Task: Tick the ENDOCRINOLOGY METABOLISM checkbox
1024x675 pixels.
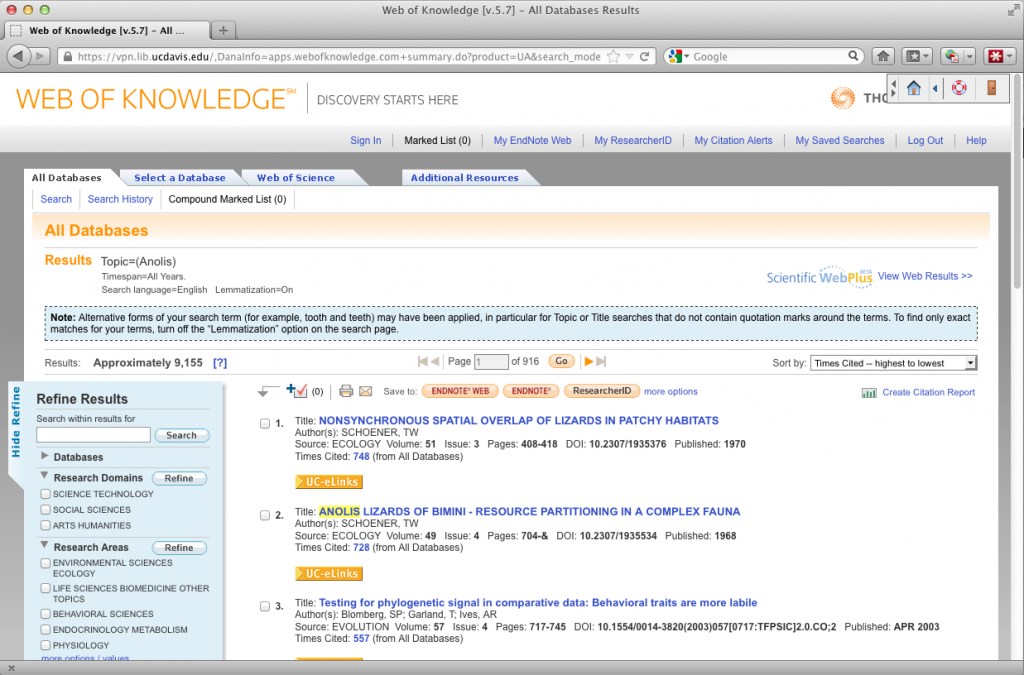Action: click(45, 629)
